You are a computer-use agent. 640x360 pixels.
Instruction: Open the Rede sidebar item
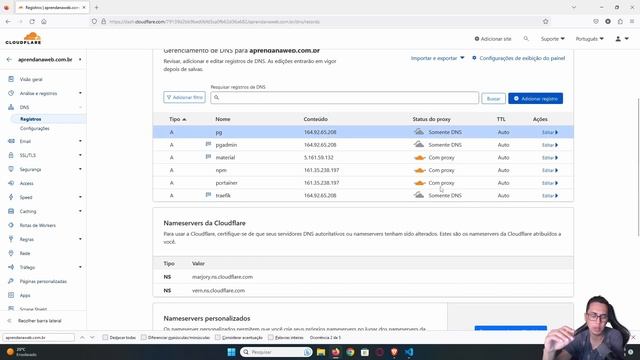coord(25,253)
